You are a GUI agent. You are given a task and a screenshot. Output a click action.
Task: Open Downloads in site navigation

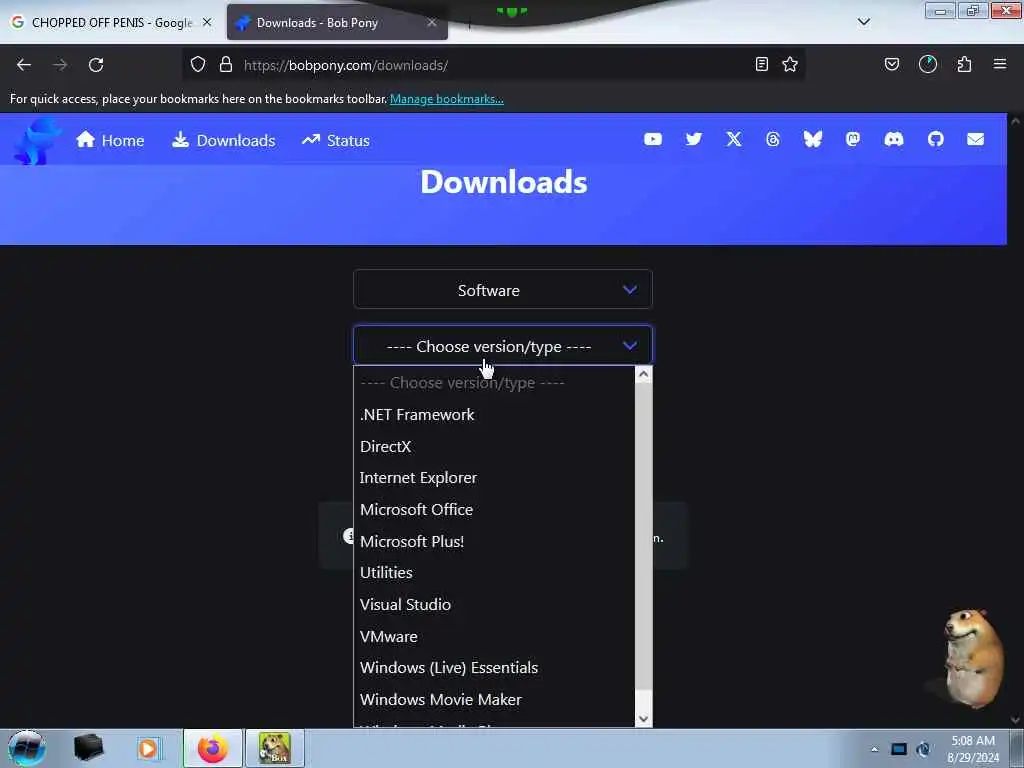tap(223, 140)
